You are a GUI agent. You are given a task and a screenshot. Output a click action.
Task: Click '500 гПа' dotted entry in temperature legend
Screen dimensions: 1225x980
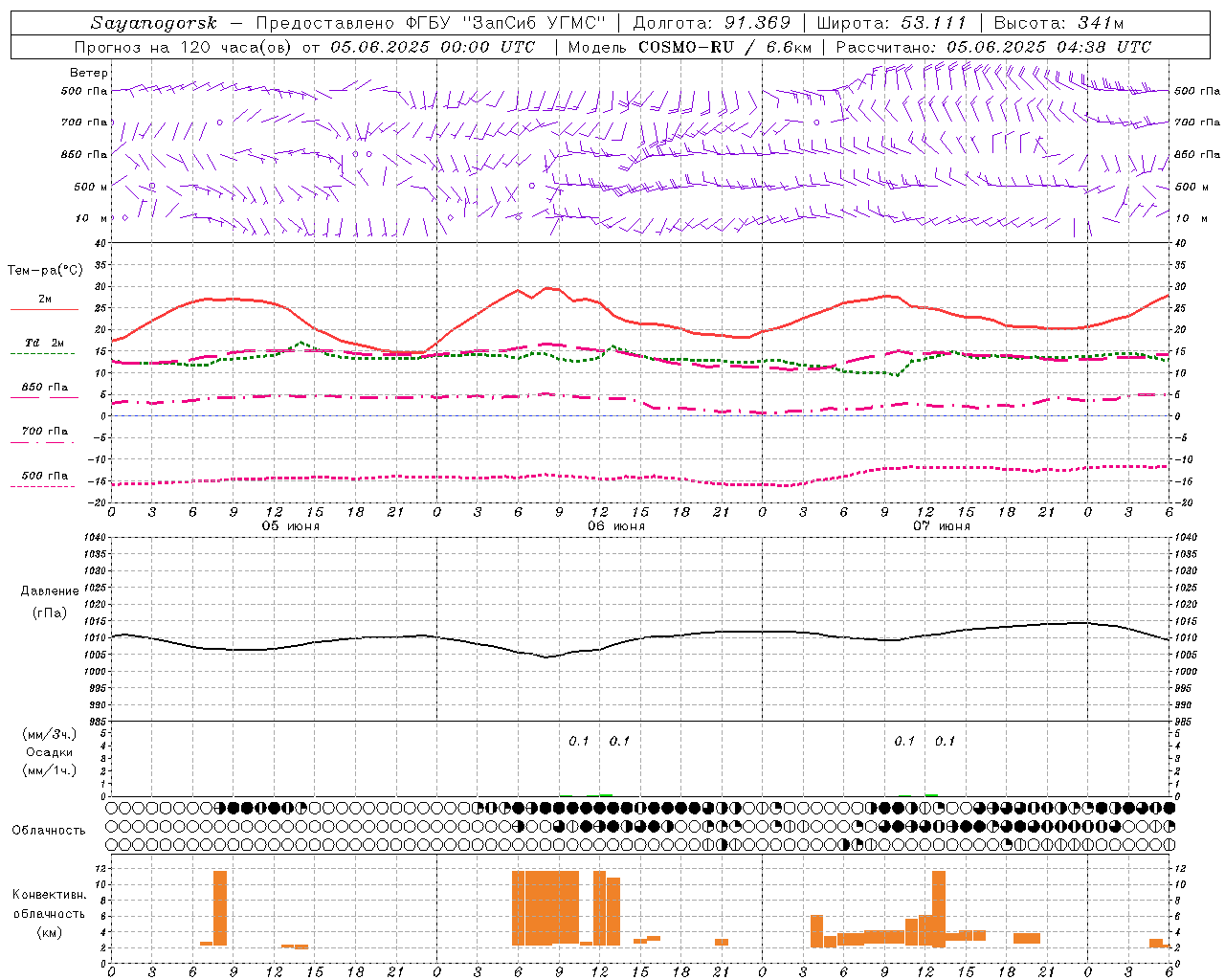click(44, 476)
